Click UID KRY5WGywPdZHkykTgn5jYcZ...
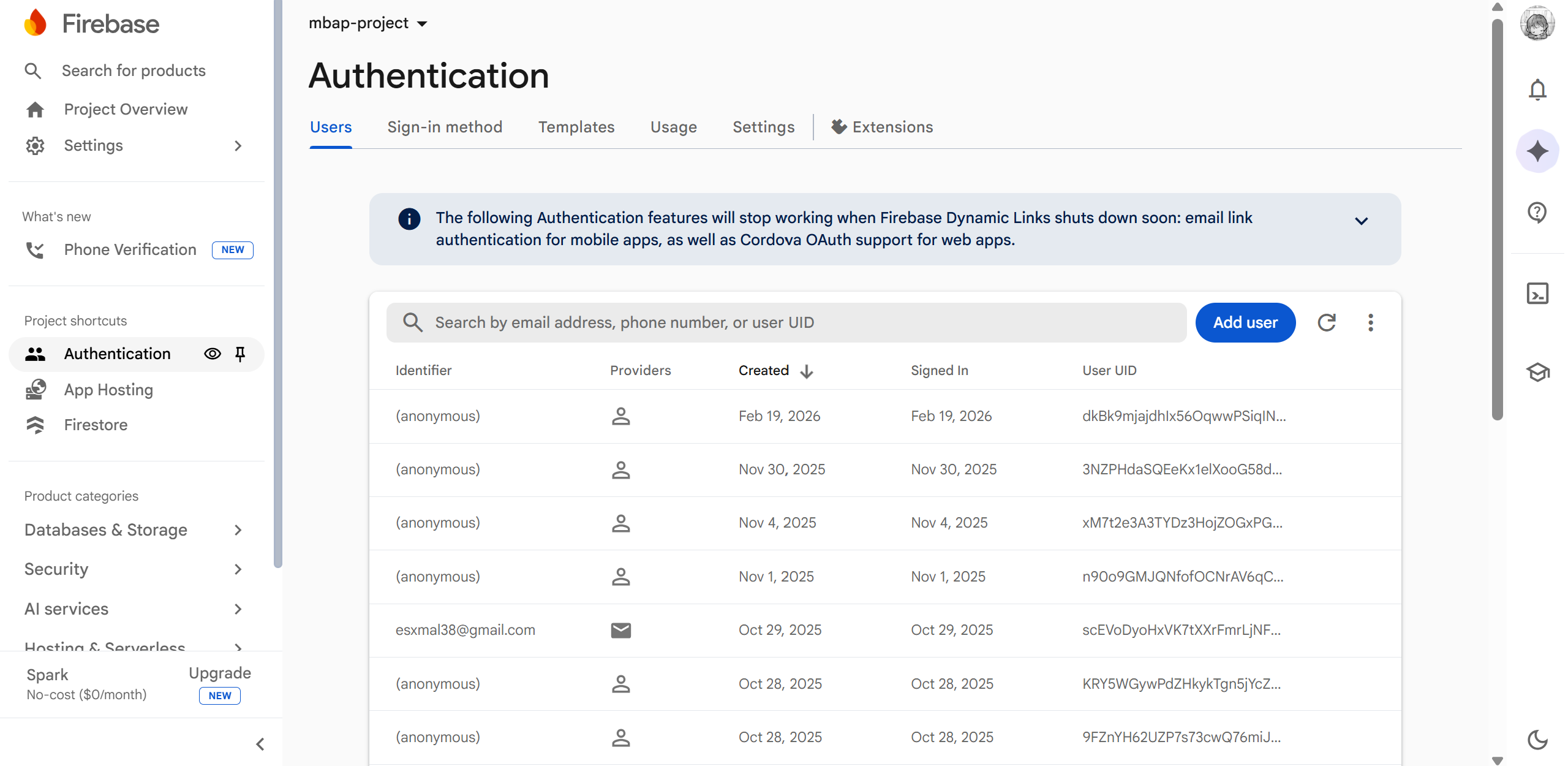1568x766 pixels. (x=1181, y=684)
